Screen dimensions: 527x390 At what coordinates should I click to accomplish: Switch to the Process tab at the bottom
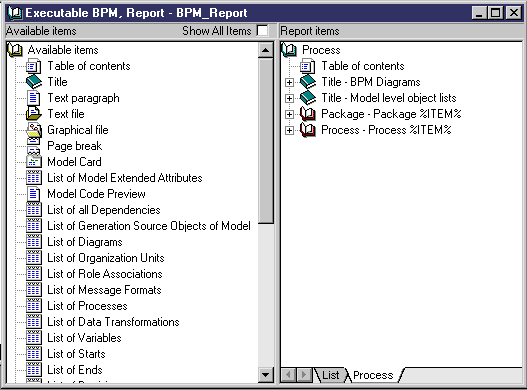point(373,375)
